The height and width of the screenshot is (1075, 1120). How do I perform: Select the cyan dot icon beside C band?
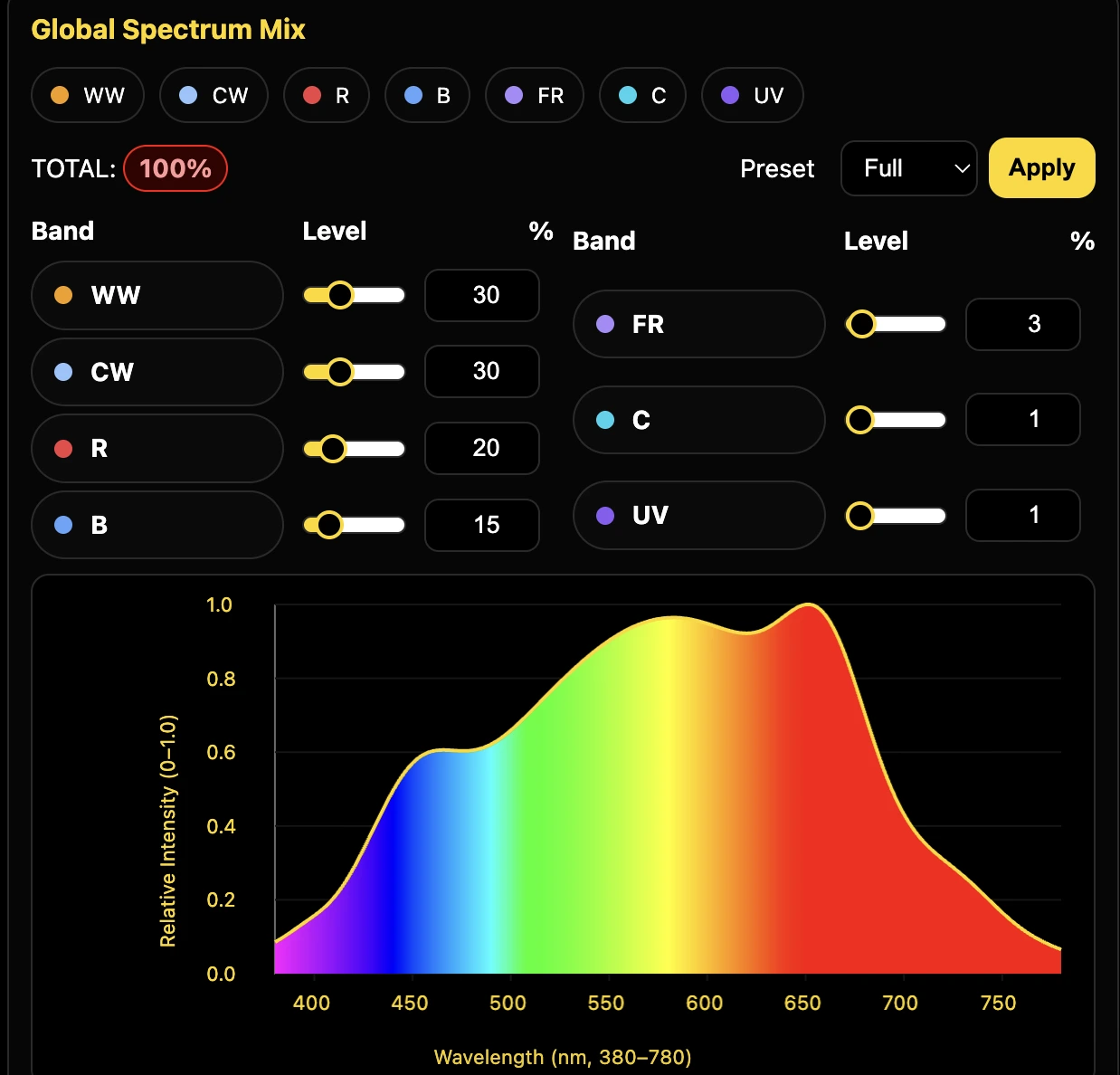(604, 420)
